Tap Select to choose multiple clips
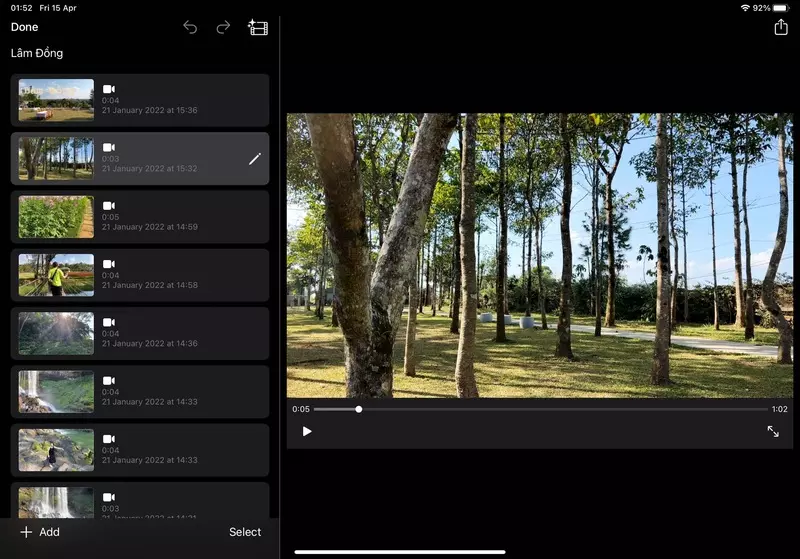The width and height of the screenshot is (800, 559). click(x=245, y=532)
